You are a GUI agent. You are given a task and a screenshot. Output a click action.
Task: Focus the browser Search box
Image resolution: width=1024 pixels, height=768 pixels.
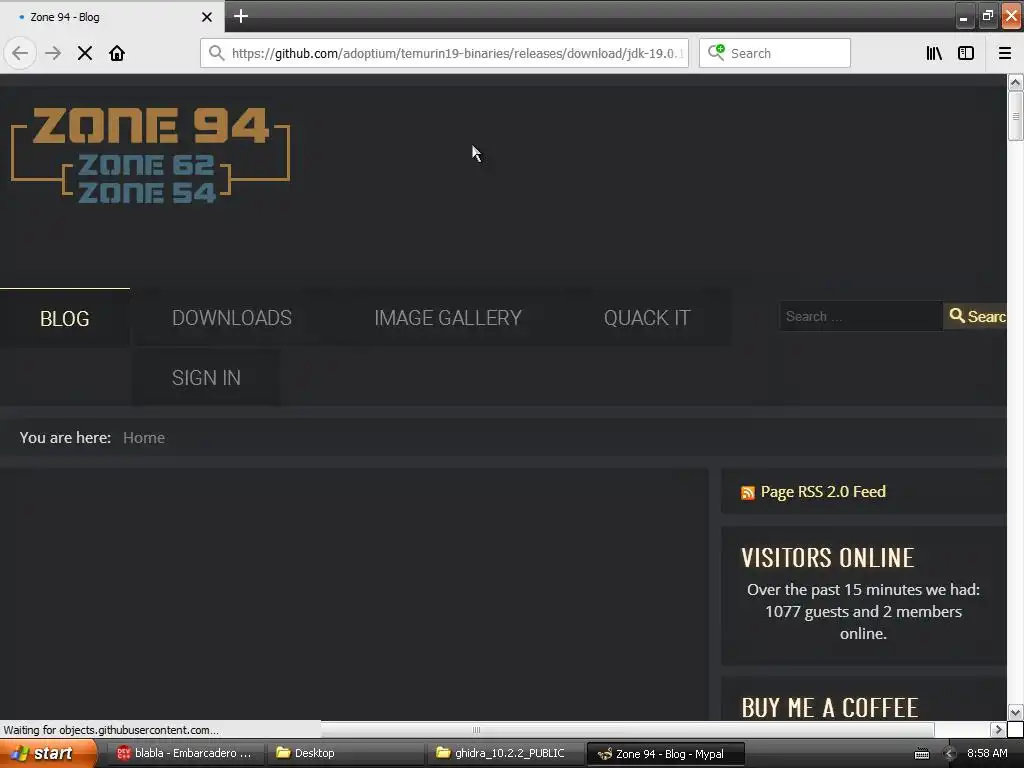pyautogui.click(x=775, y=53)
